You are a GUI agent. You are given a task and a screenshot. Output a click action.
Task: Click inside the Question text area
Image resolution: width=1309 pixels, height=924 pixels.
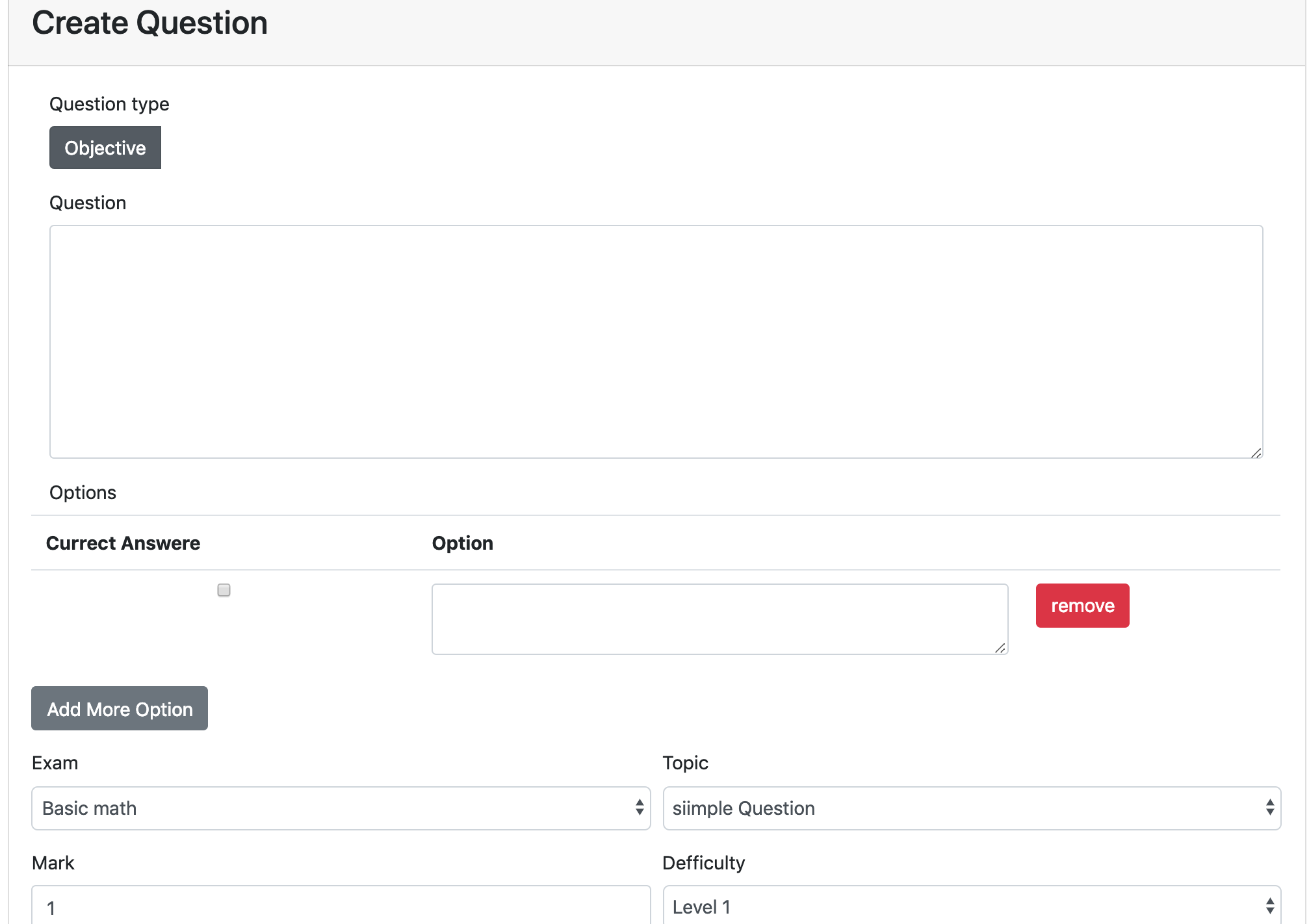[656, 341]
